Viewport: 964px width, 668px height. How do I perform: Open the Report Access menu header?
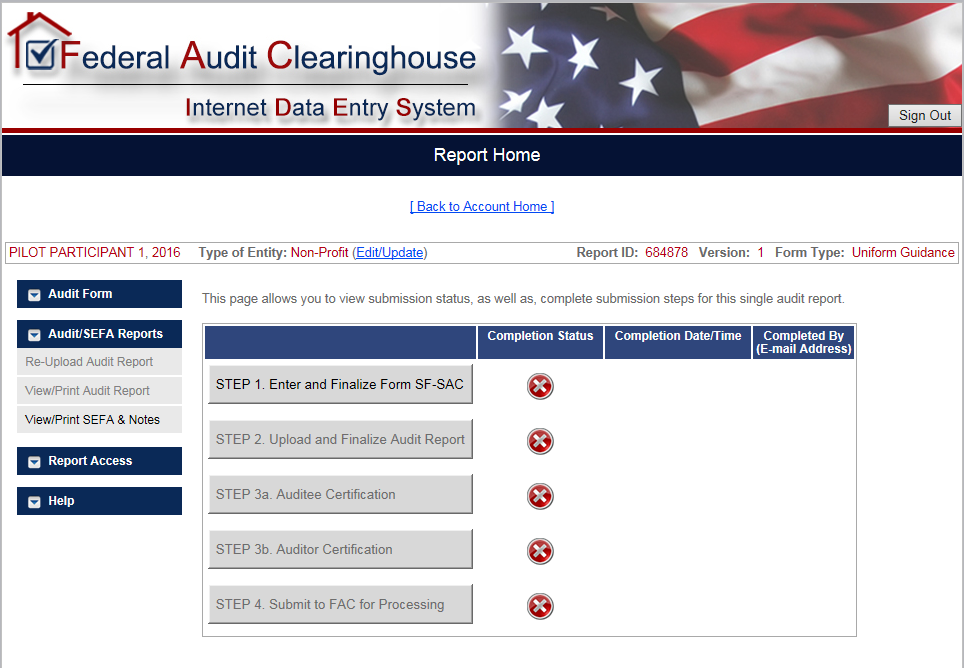pos(100,461)
